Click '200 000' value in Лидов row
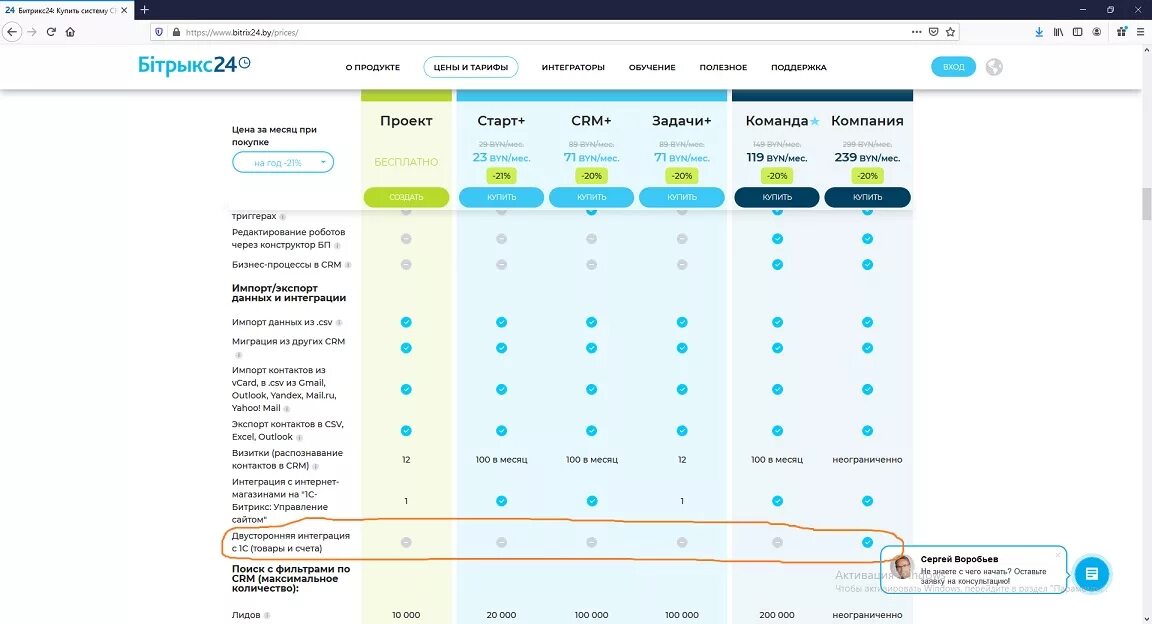1152x624 pixels. pyautogui.click(x=777, y=615)
